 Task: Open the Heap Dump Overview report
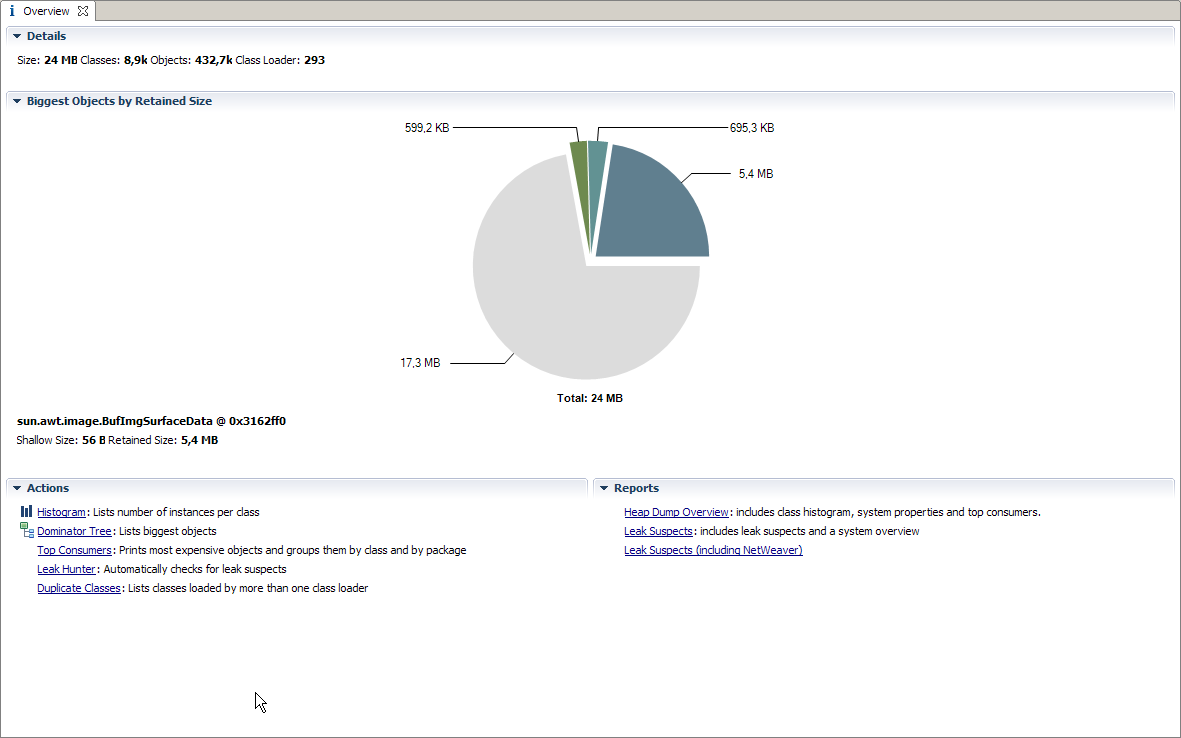(x=676, y=512)
